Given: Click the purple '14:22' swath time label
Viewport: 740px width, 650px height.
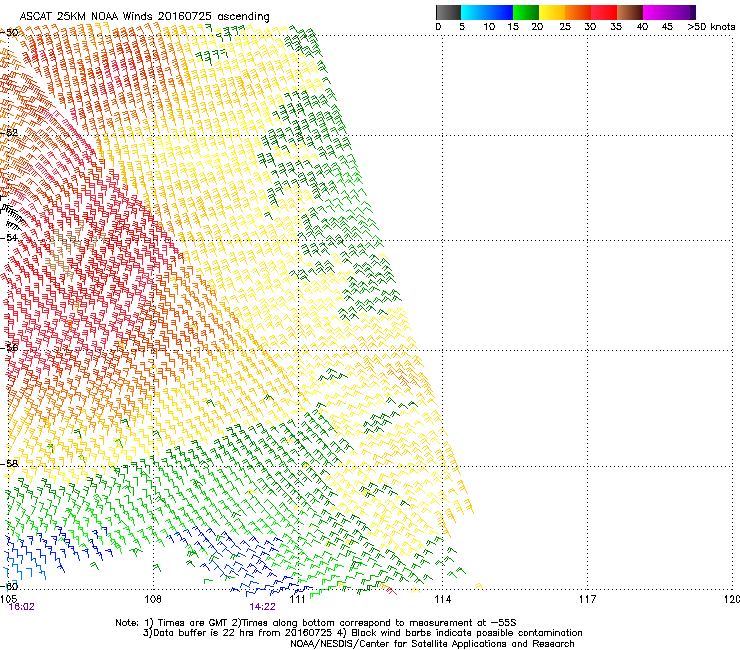Looking at the screenshot, I should (262, 607).
